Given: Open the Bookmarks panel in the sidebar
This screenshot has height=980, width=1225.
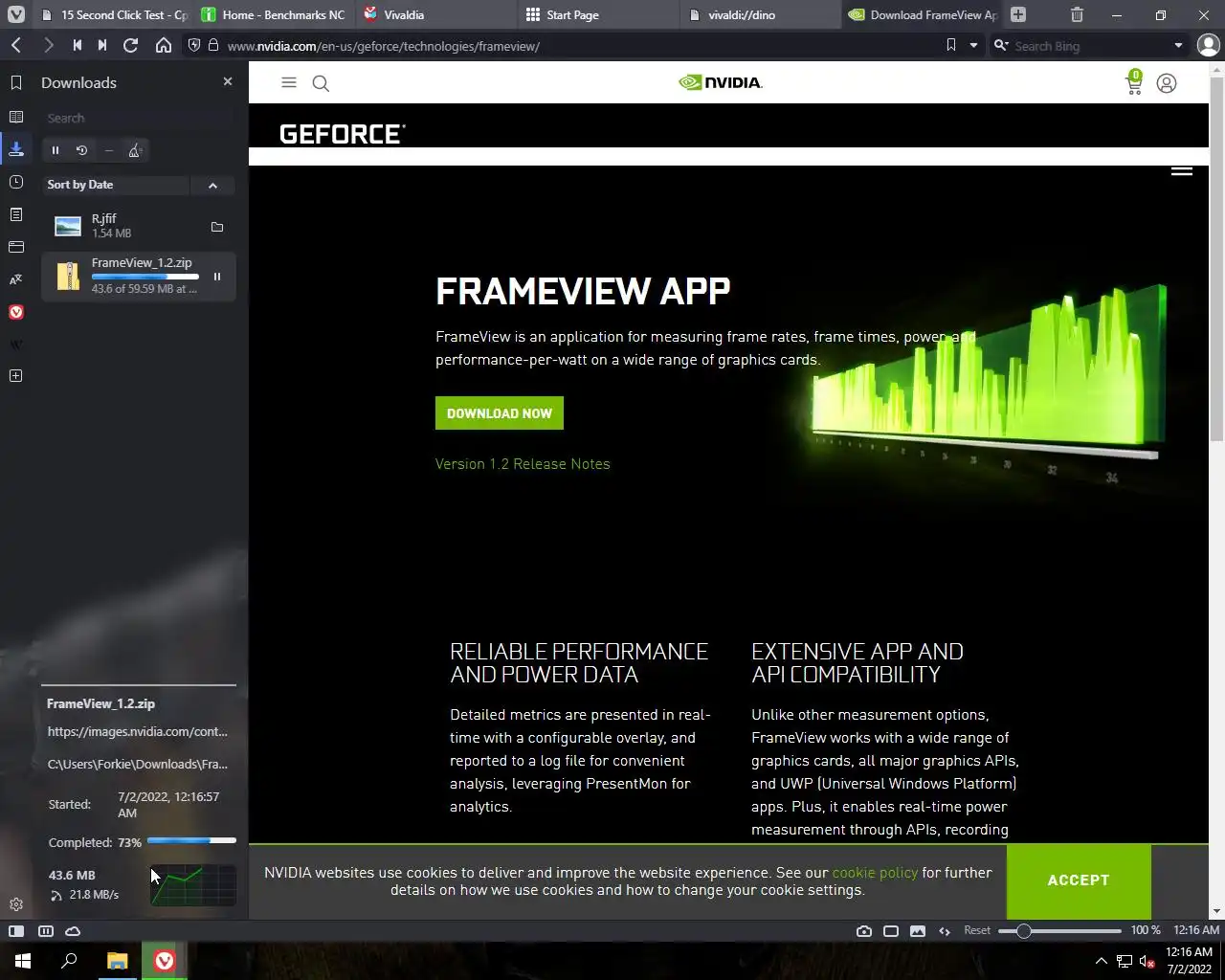Looking at the screenshot, I should (16, 83).
